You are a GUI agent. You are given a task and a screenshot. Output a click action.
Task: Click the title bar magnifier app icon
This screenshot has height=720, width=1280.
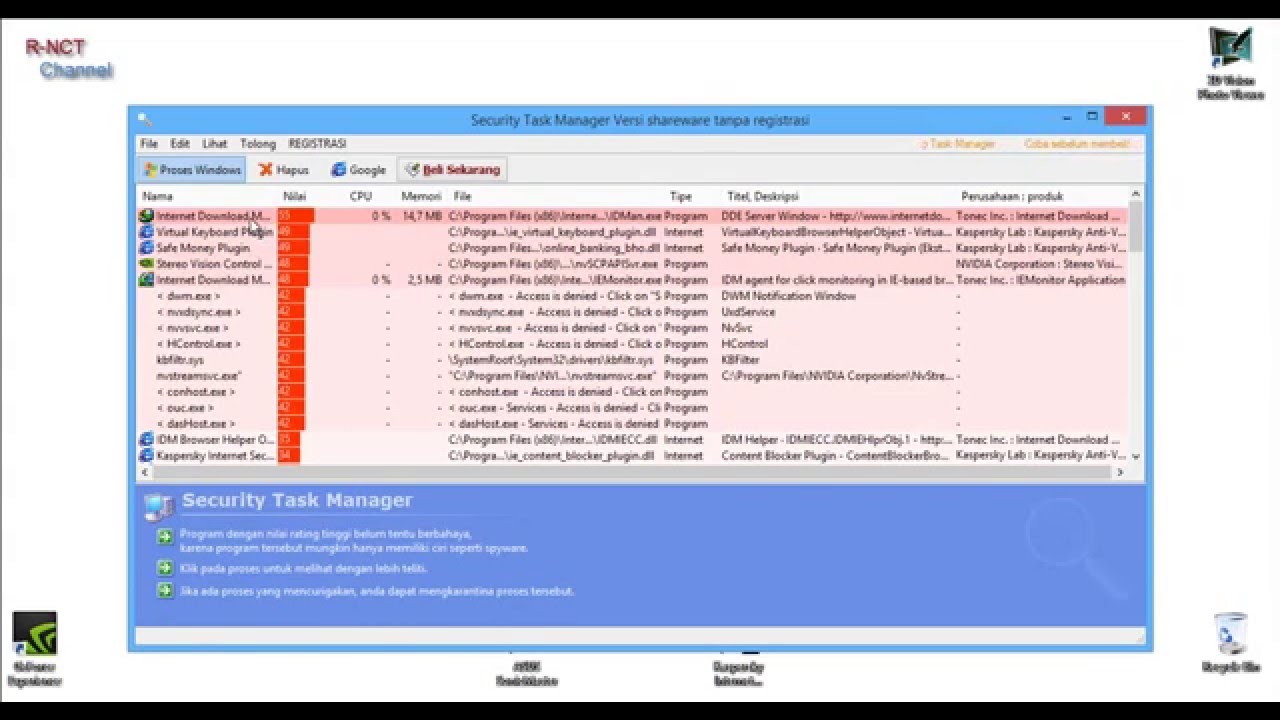coord(144,119)
